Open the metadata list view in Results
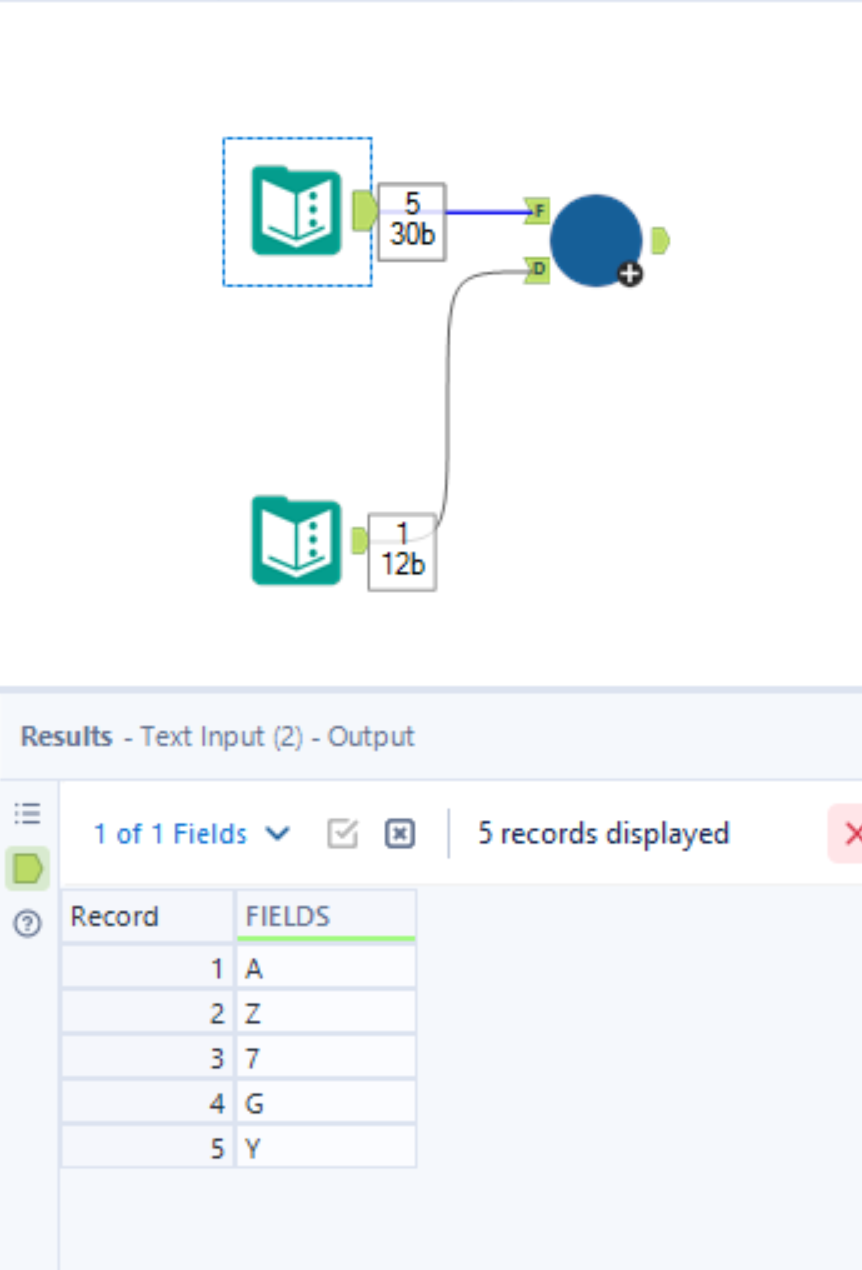This screenshot has height=1270, width=862. click(x=27, y=813)
